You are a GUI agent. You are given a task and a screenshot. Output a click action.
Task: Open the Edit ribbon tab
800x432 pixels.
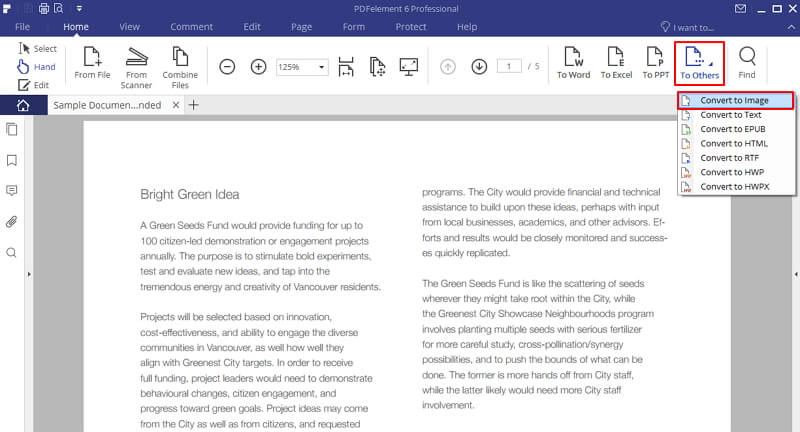point(252,27)
